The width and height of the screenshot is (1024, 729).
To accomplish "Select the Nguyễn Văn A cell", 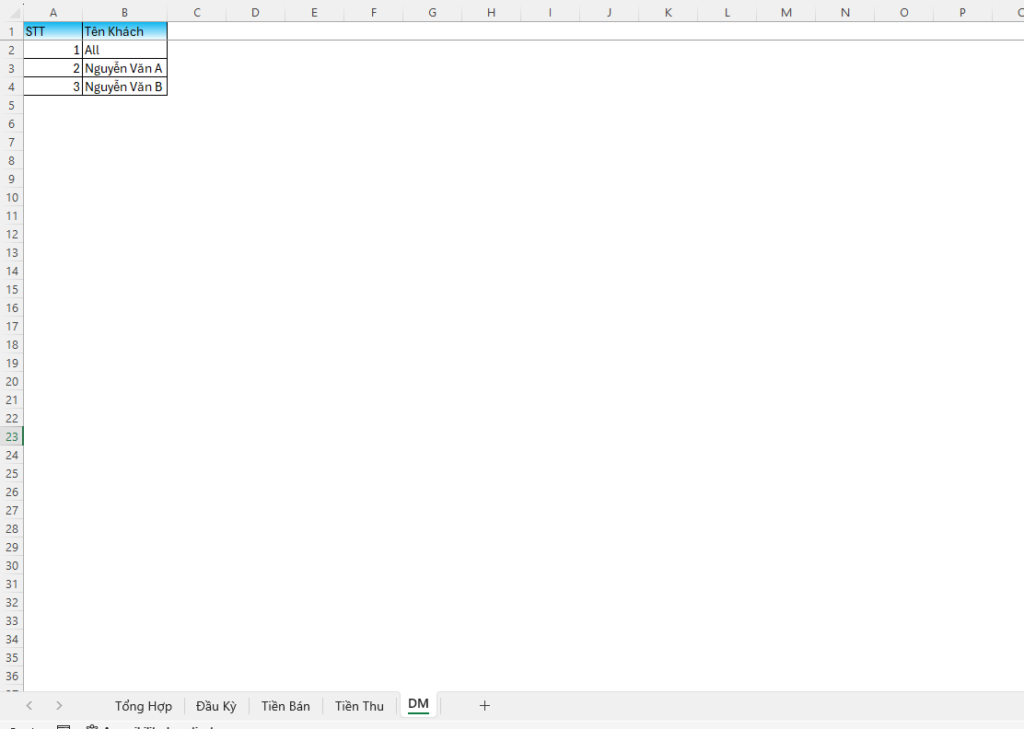I will [124, 68].
